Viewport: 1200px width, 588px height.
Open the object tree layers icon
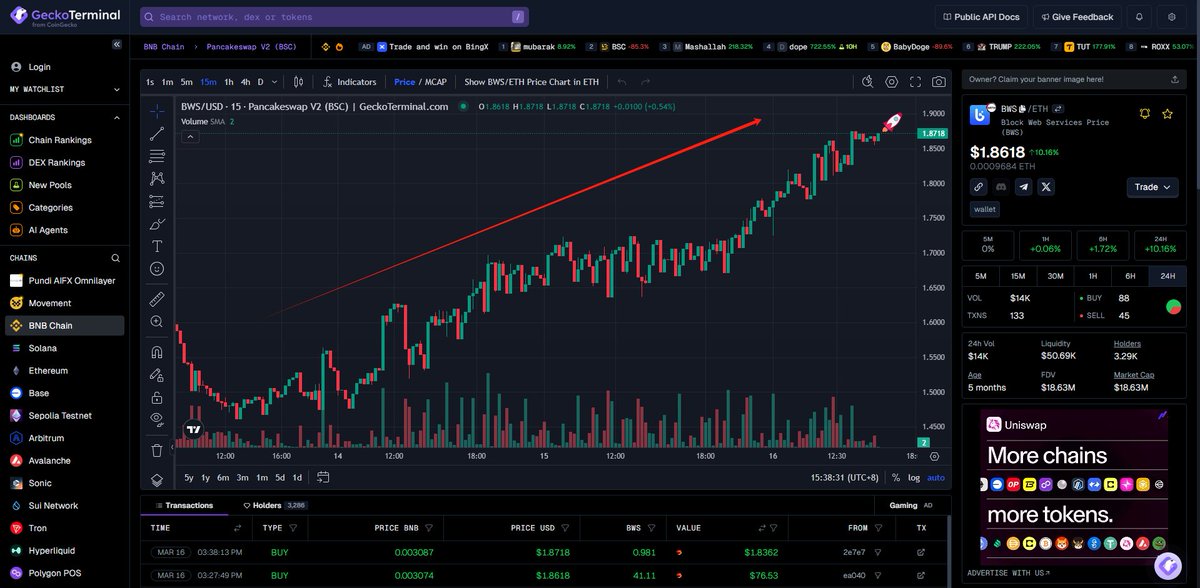pos(157,480)
